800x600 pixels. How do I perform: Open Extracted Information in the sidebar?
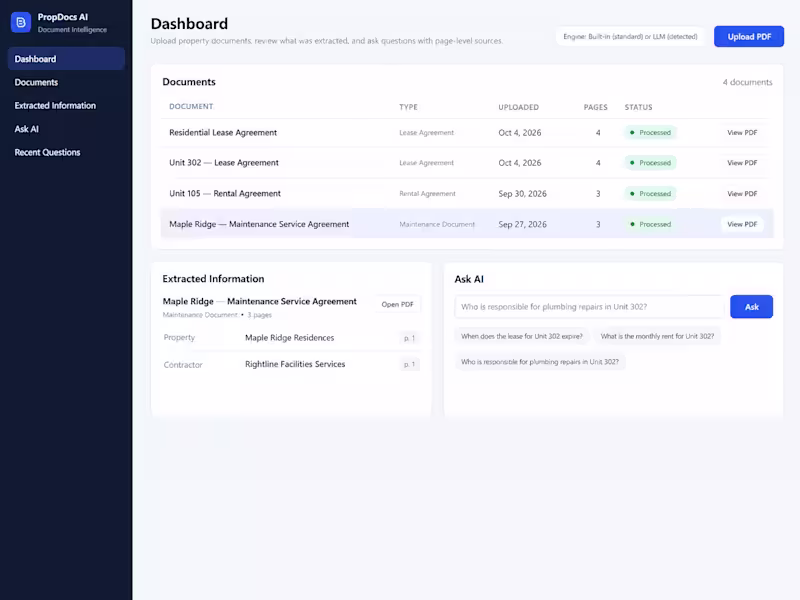66,106
